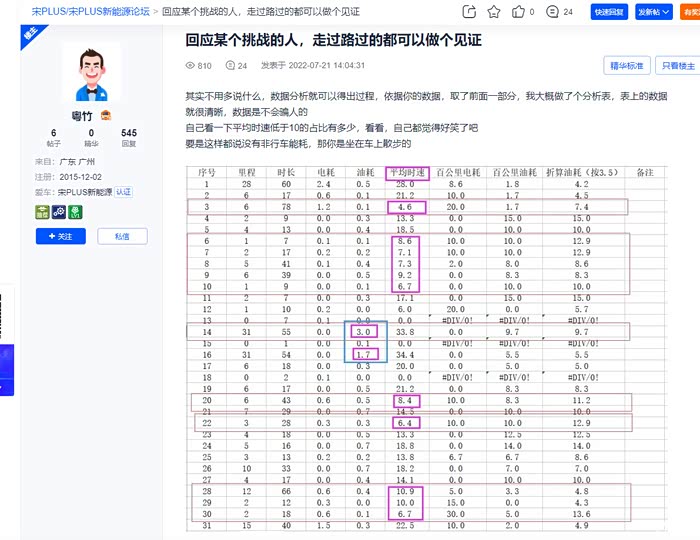Click the breadcrumb post title text
The height and width of the screenshot is (540, 700).
coord(261,12)
